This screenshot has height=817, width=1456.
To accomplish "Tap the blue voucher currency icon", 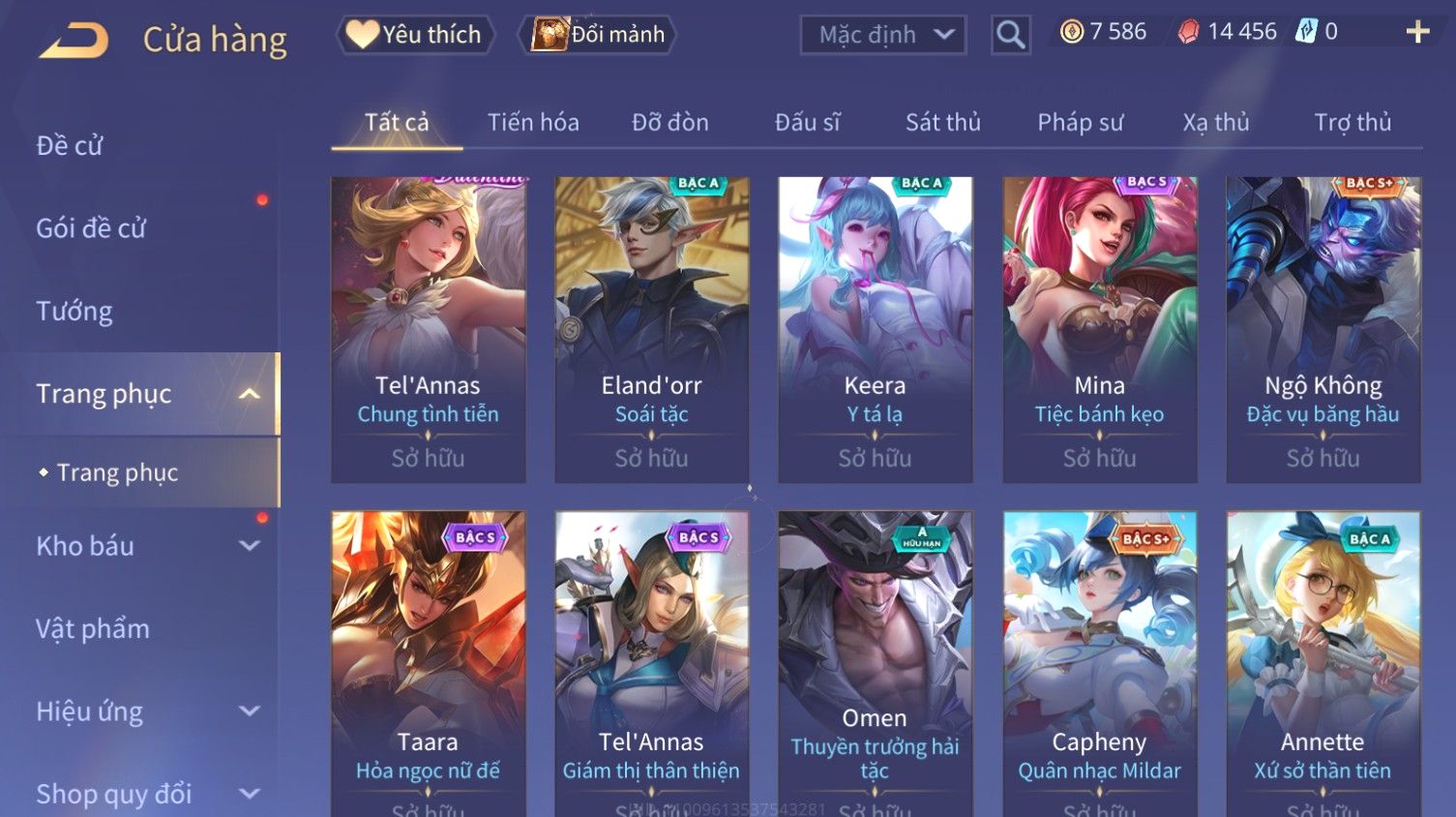I will pyautogui.click(x=1306, y=31).
